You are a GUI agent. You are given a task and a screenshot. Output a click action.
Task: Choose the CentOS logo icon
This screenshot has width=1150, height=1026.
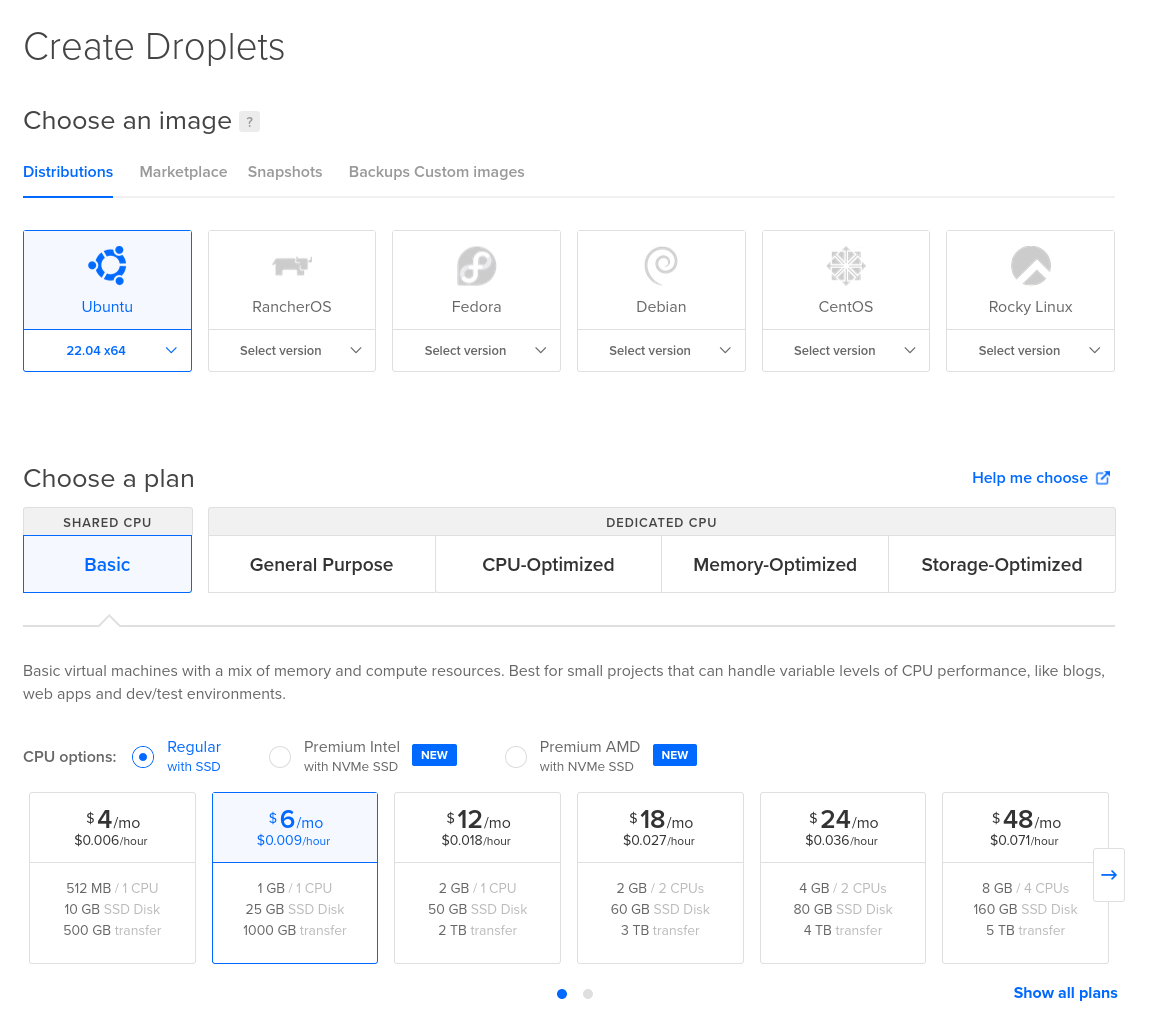[846, 266]
